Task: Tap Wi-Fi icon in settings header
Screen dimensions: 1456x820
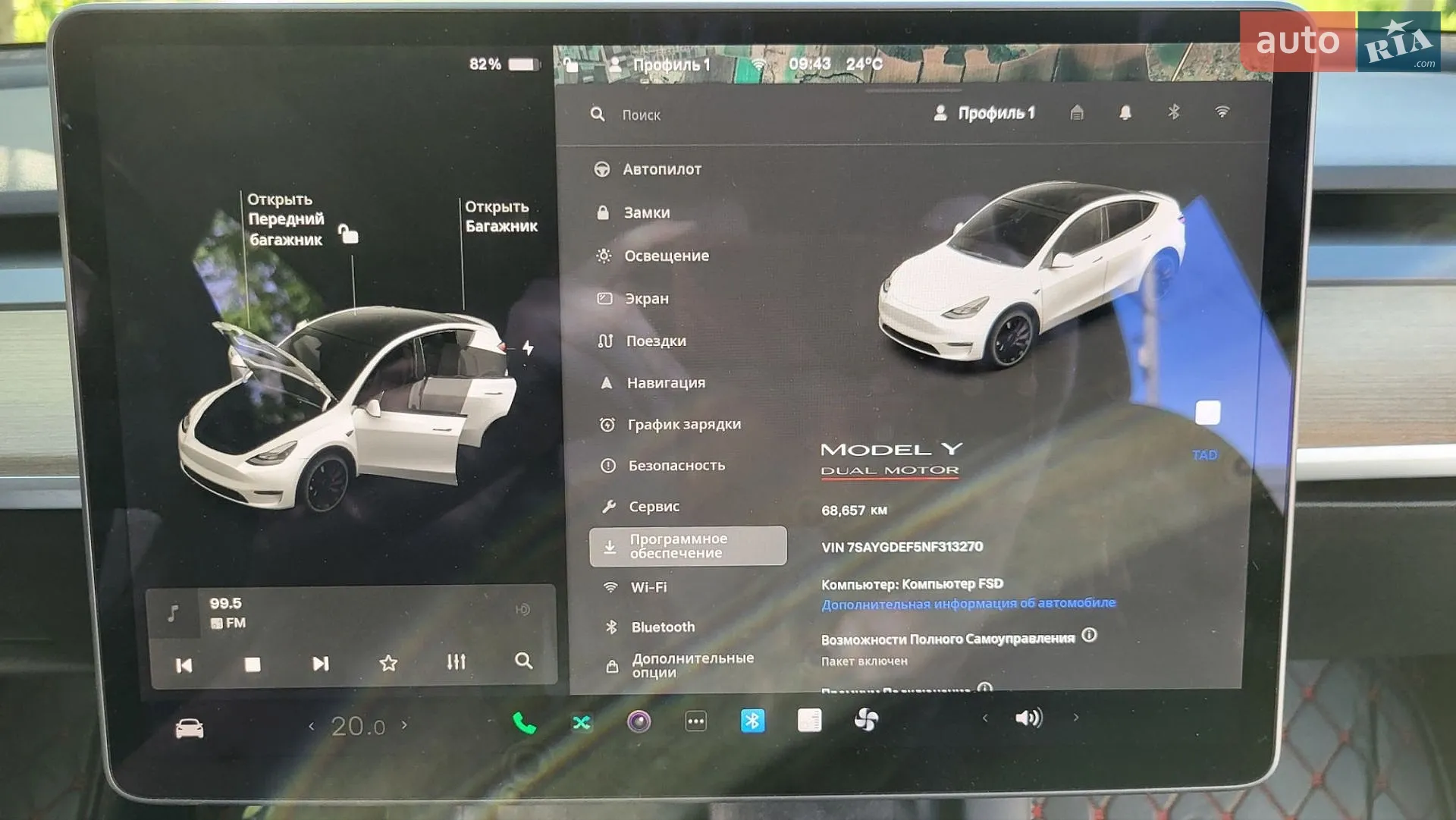Action: (1222, 112)
